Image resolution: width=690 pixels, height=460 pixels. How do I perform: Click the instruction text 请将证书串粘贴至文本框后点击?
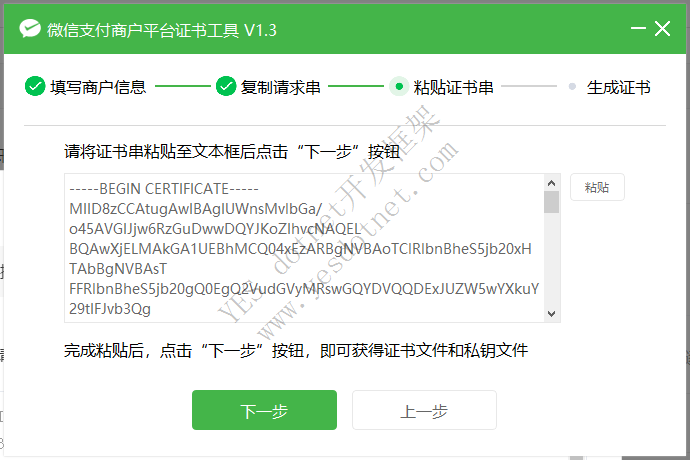tap(176, 151)
